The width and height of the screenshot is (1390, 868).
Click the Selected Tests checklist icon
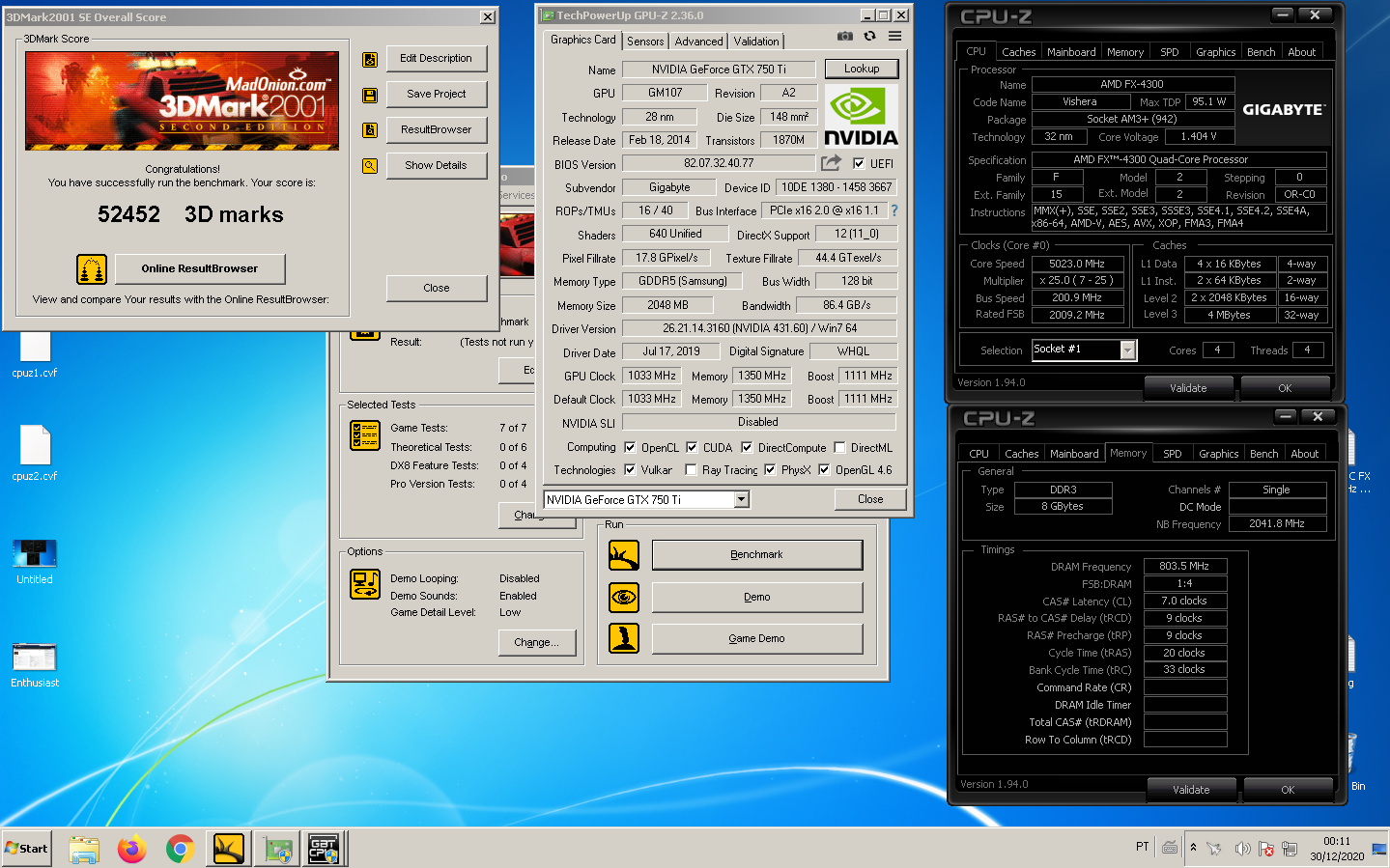click(x=365, y=435)
